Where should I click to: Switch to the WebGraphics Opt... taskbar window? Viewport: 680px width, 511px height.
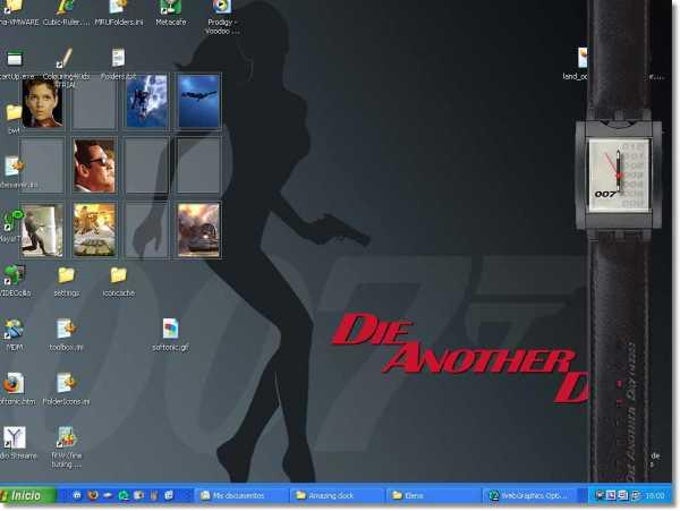tap(532, 495)
